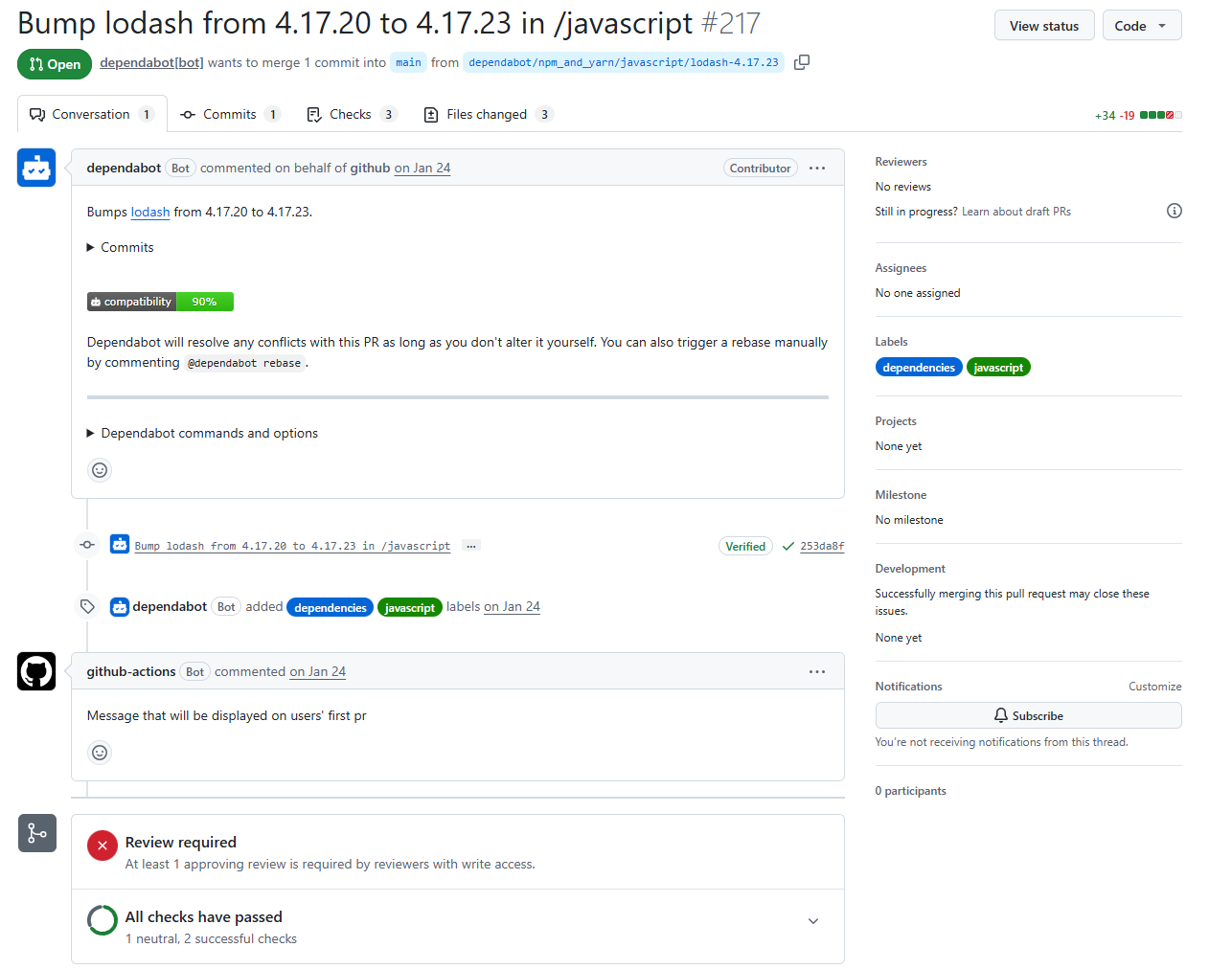
Task: Expand Dependabot commands and options
Action: click(202, 433)
